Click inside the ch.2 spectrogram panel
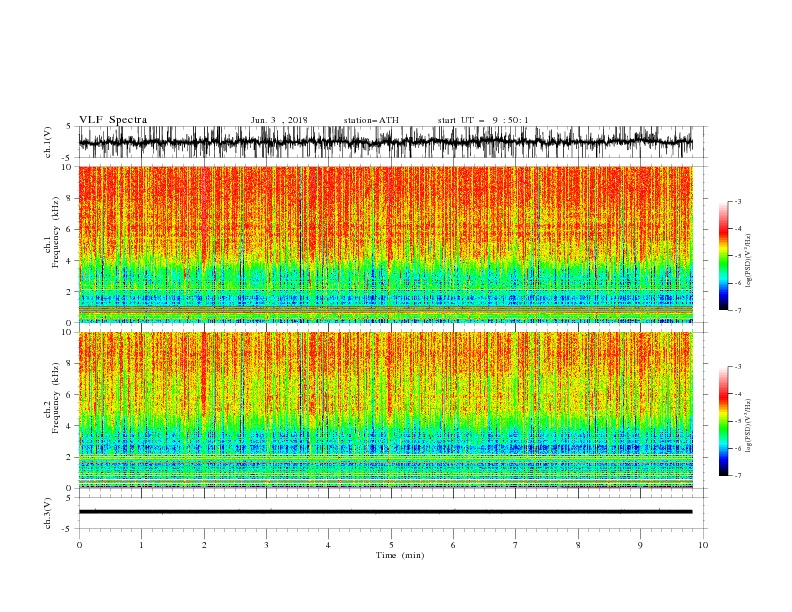This screenshot has width=792, height=612. point(385,410)
